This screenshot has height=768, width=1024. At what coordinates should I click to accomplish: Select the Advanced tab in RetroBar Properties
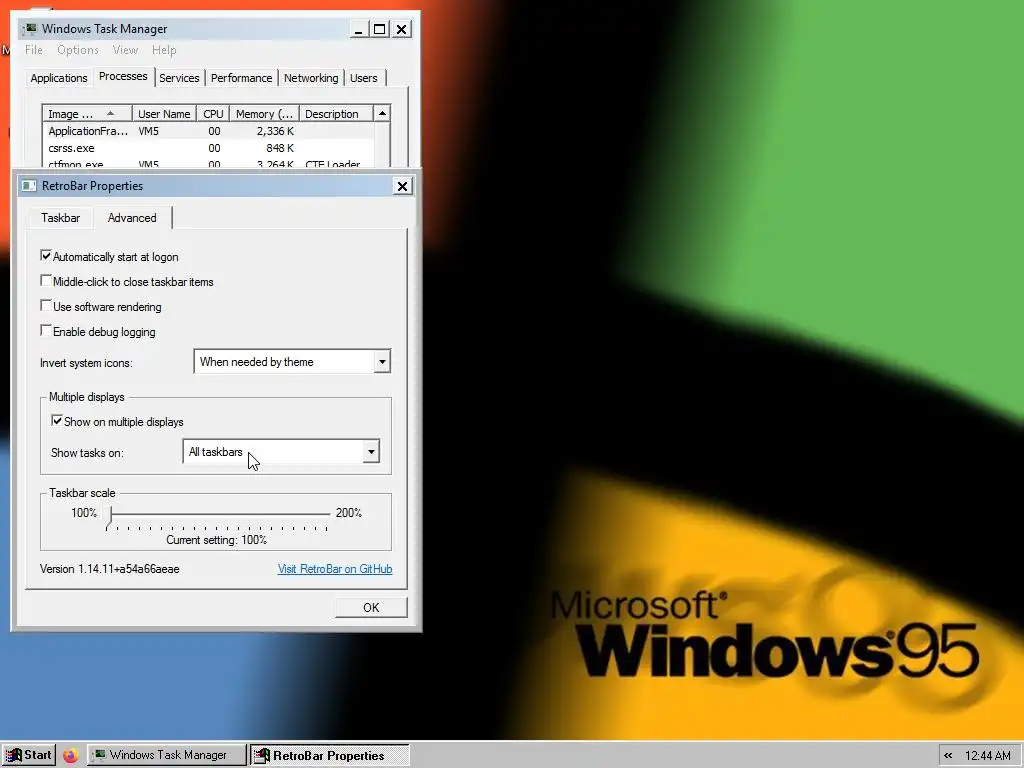point(133,217)
